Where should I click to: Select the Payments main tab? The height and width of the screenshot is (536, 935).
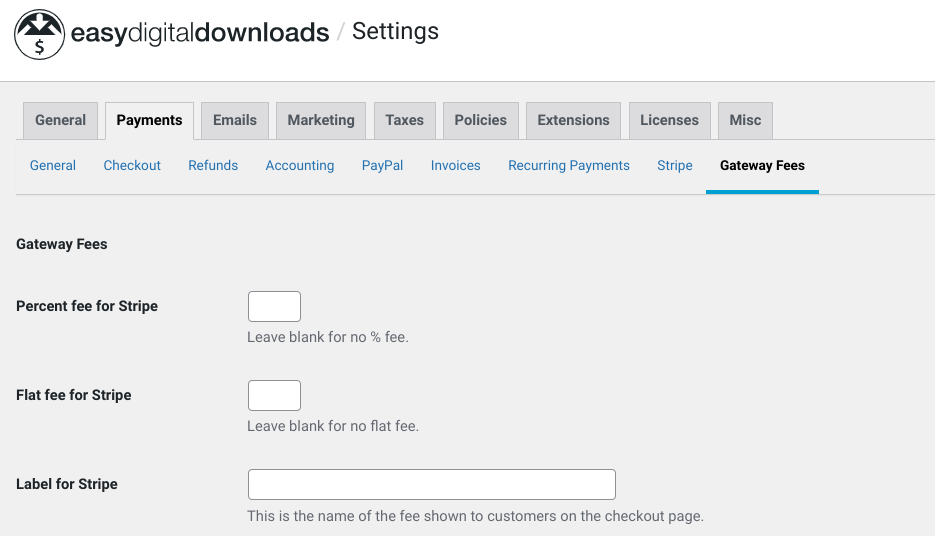pyautogui.click(x=149, y=120)
